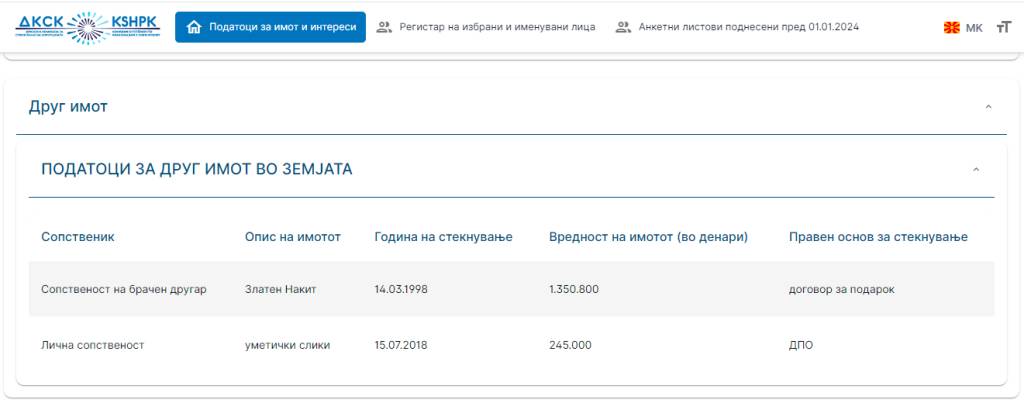The width and height of the screenshot is (1024, 410).
Task: Click the 245.000 value cell
Action: pos(570,345)
